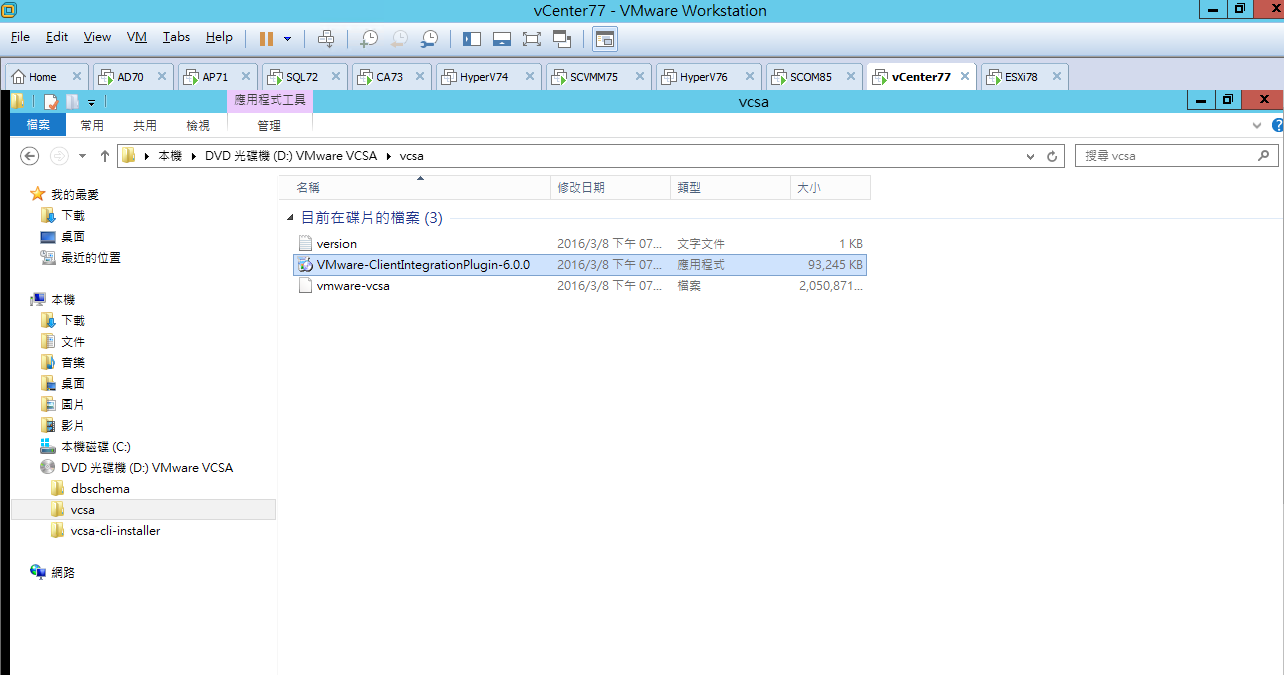This screenshot has height=675, width=1284.
Task: Pause the virtual machine with pause icon
Action: point(266,39)
